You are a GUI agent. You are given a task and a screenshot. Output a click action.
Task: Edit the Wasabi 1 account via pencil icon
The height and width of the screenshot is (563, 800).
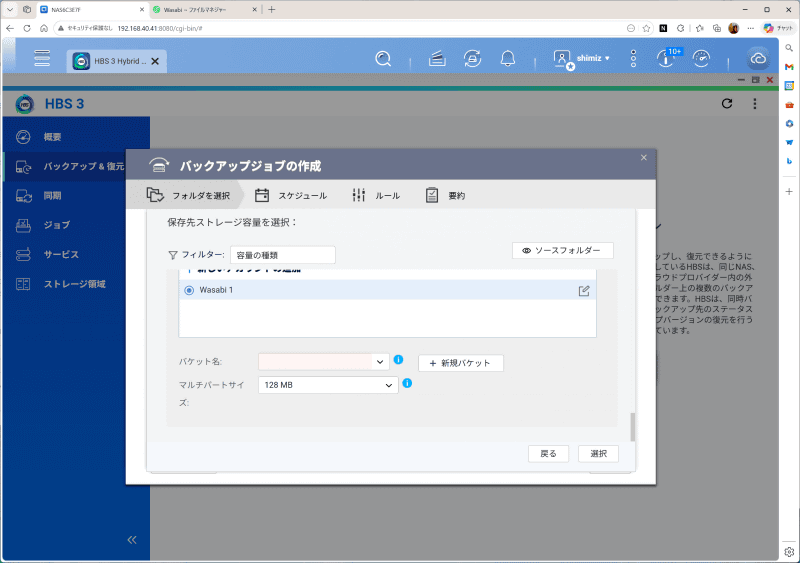584,290
